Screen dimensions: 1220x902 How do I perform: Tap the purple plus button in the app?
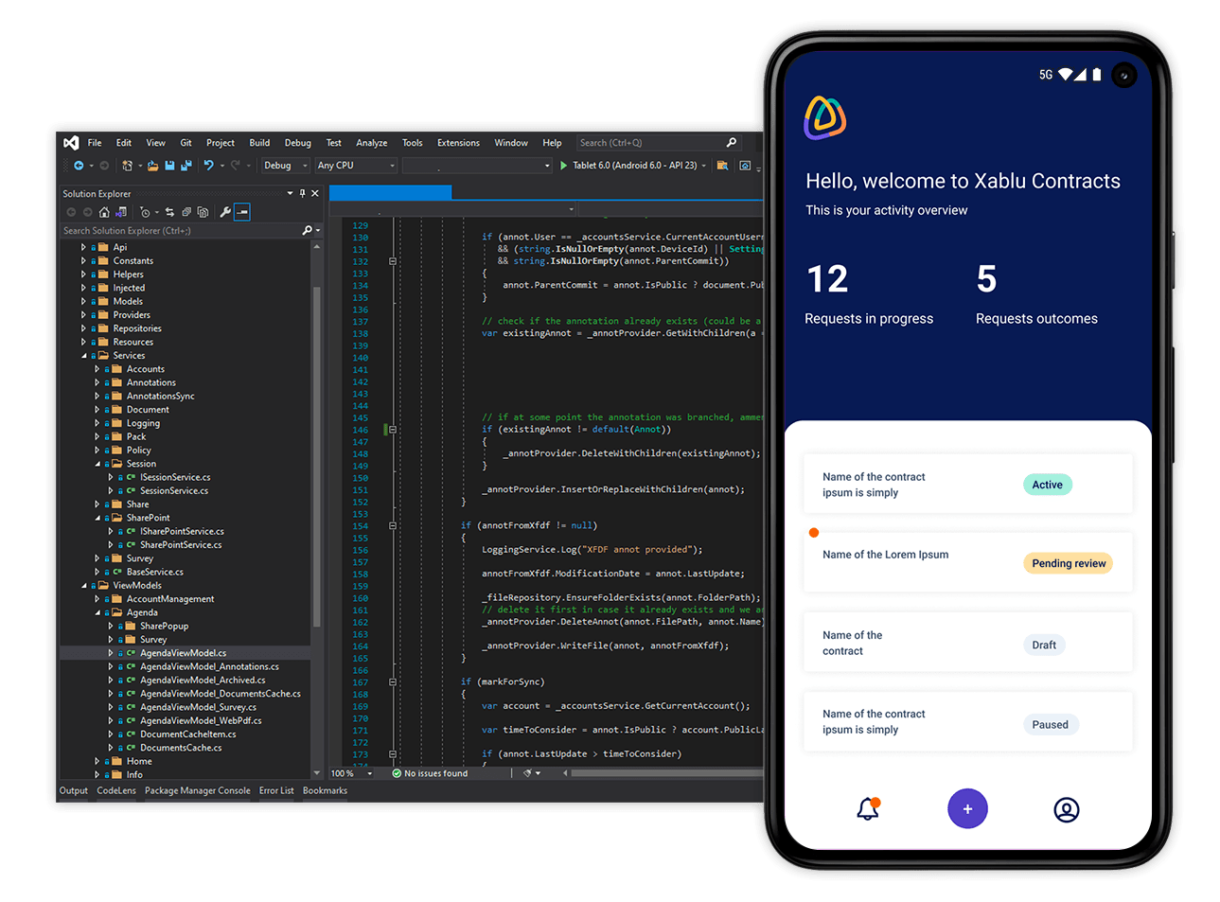coord(967,807)
